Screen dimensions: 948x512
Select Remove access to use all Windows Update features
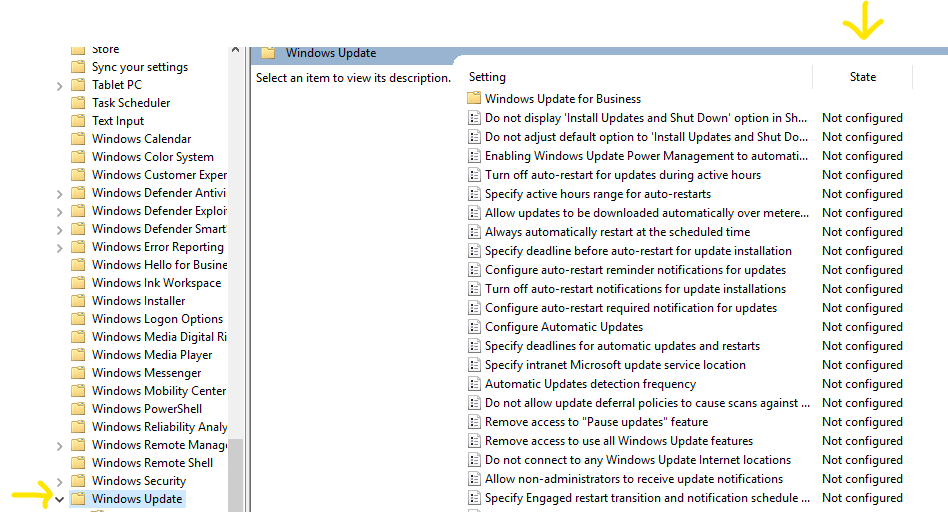coord(618,441)
